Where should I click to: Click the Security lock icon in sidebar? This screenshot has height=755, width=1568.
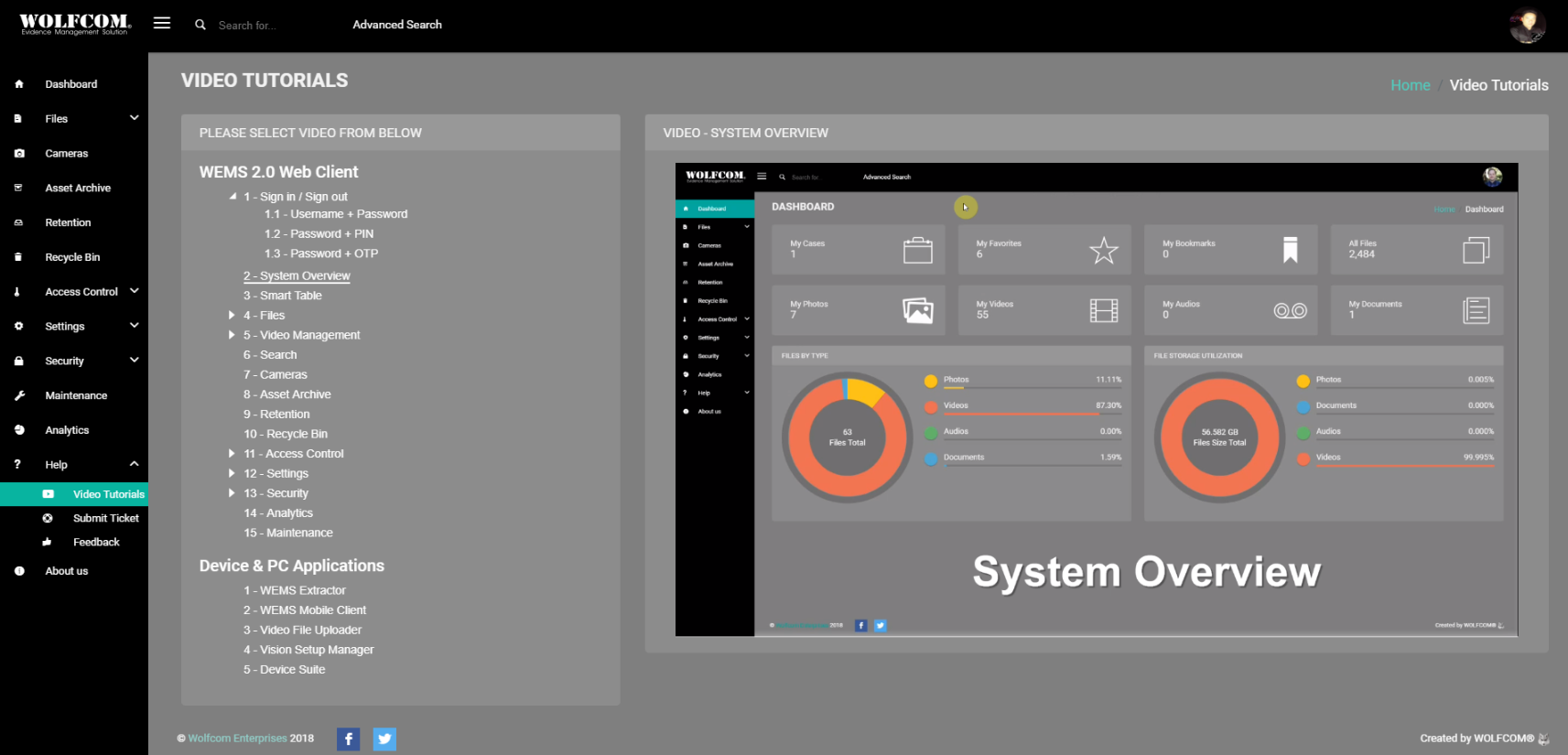(x=19, y=361)
